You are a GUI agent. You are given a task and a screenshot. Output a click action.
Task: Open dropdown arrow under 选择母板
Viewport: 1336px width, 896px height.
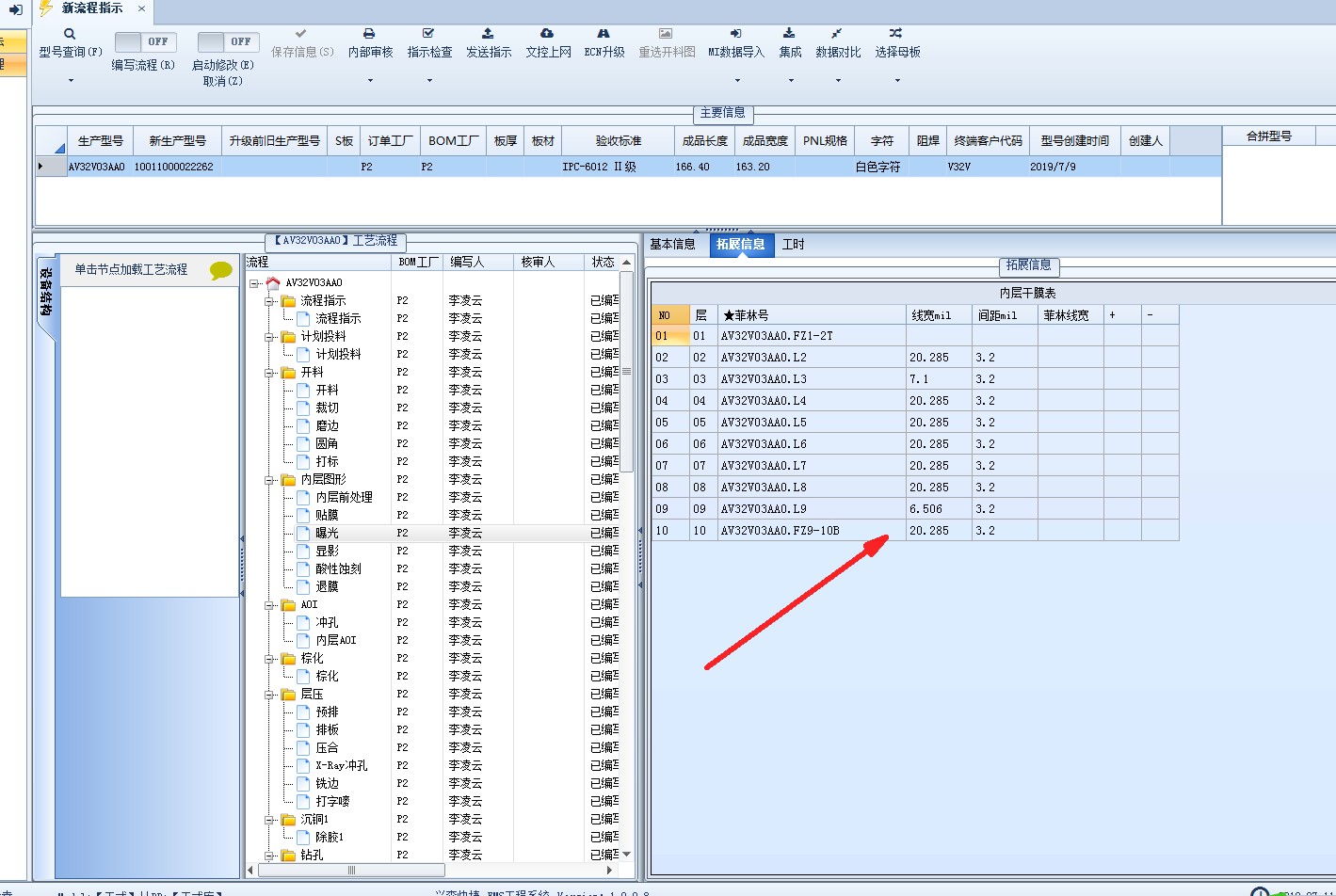point(897,81)
